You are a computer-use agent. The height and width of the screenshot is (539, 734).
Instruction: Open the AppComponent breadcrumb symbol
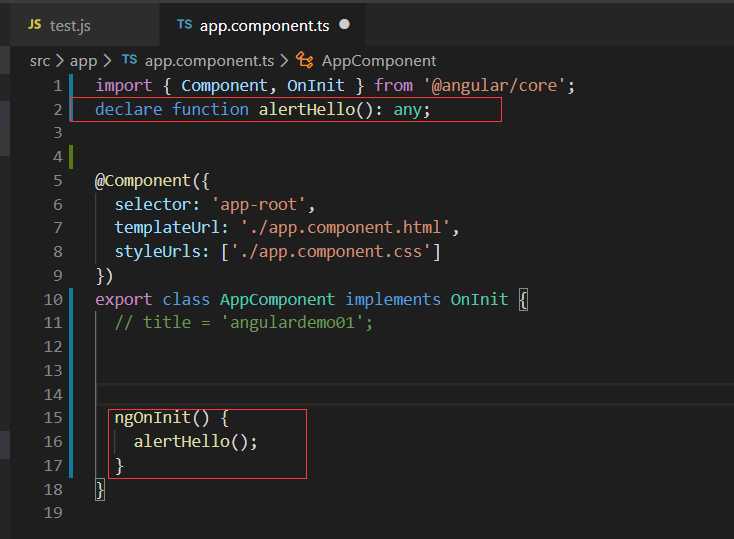point(379,61)
